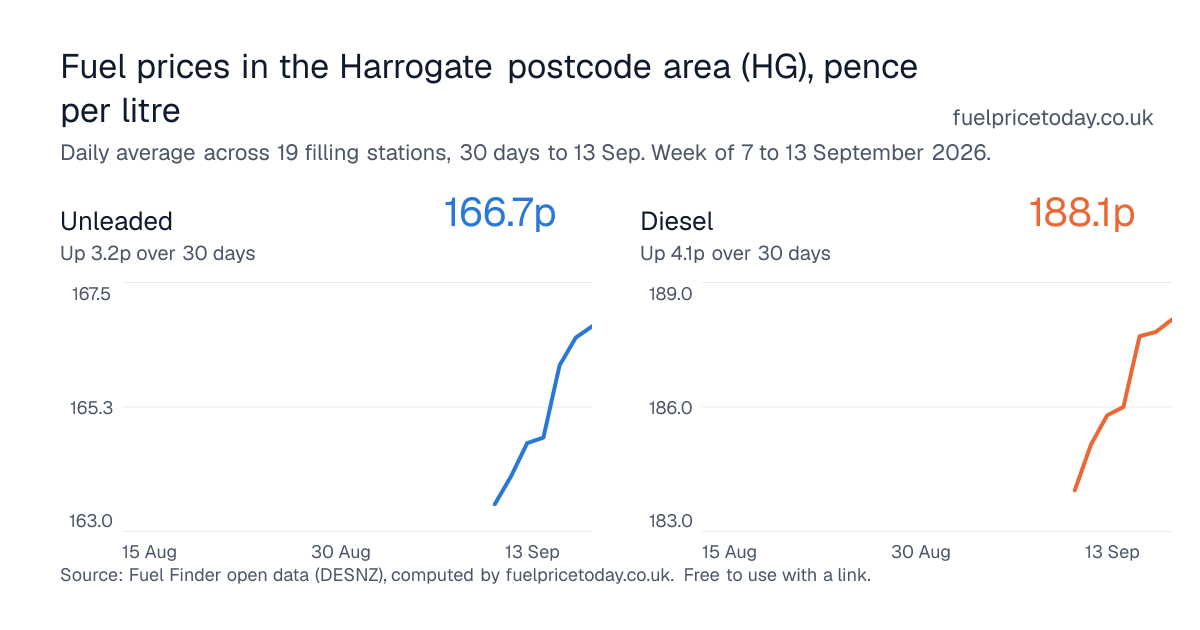
Task: Click '30 Aug' date on Unleaded chart
Action: (341, 552)
